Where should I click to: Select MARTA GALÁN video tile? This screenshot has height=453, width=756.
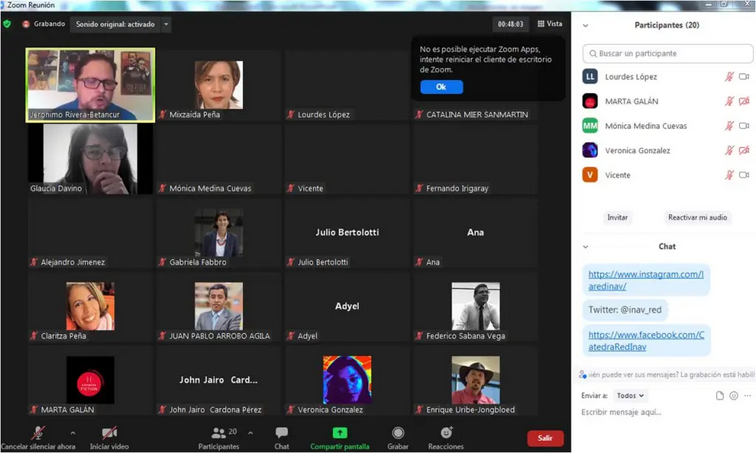(x=90, y=380)
